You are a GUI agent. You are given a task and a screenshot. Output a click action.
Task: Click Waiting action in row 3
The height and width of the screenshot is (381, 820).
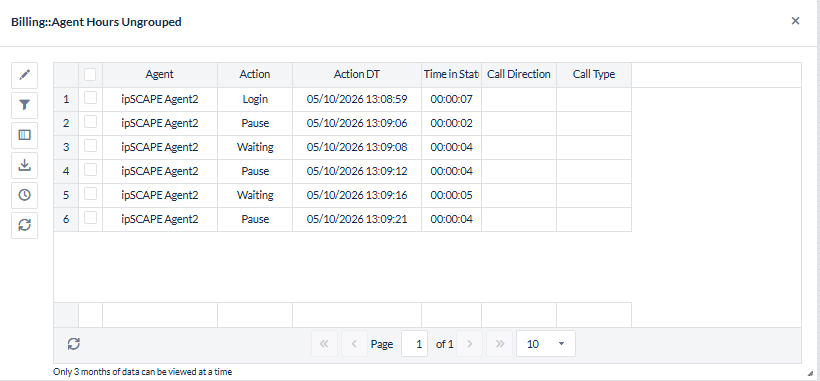coord(255,147)
